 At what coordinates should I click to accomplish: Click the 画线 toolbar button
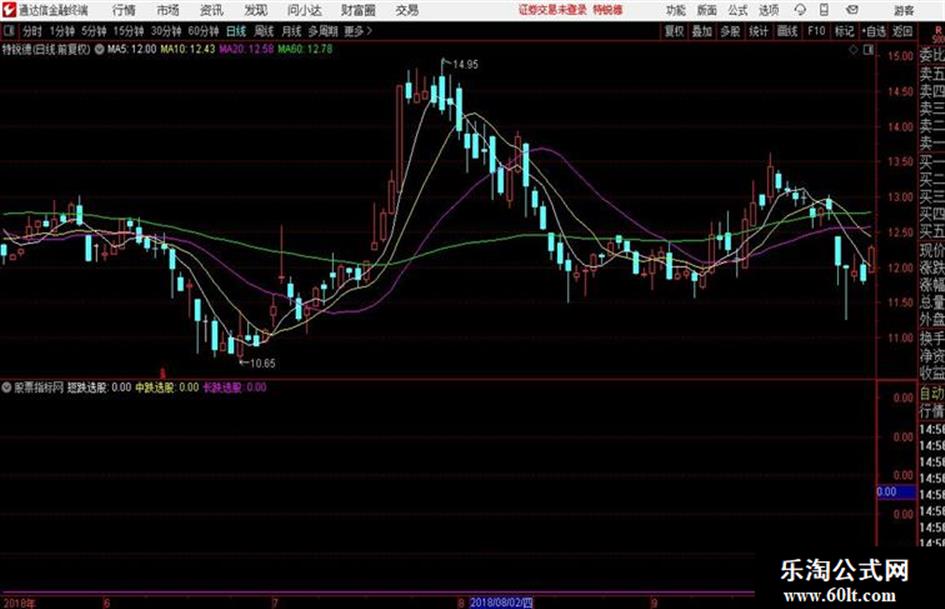tap(787, 31)
